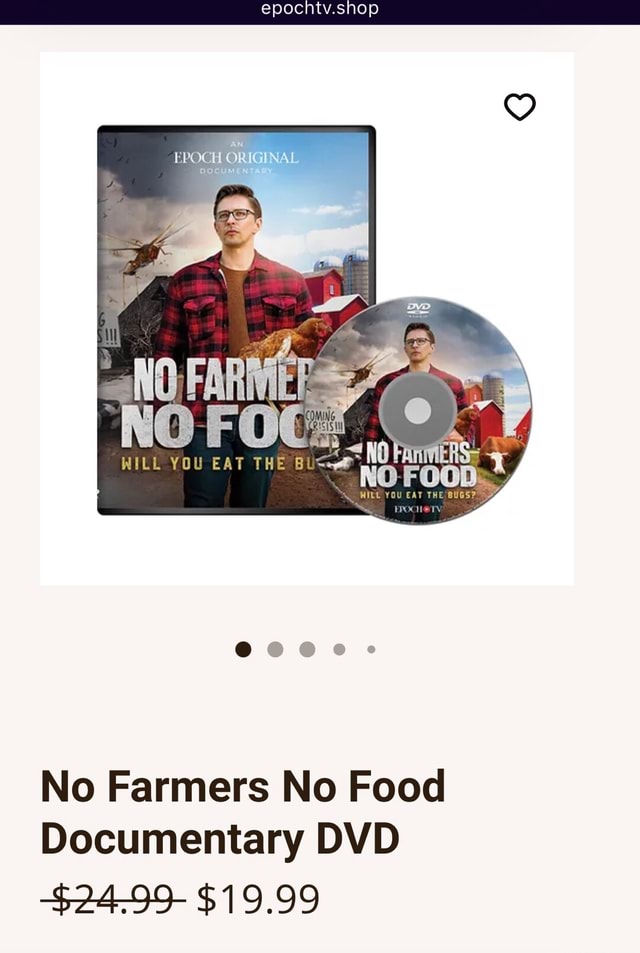Click the DVD logo on the disc
The width and height of the screenshot is (640, 953).
coord(418,309)
